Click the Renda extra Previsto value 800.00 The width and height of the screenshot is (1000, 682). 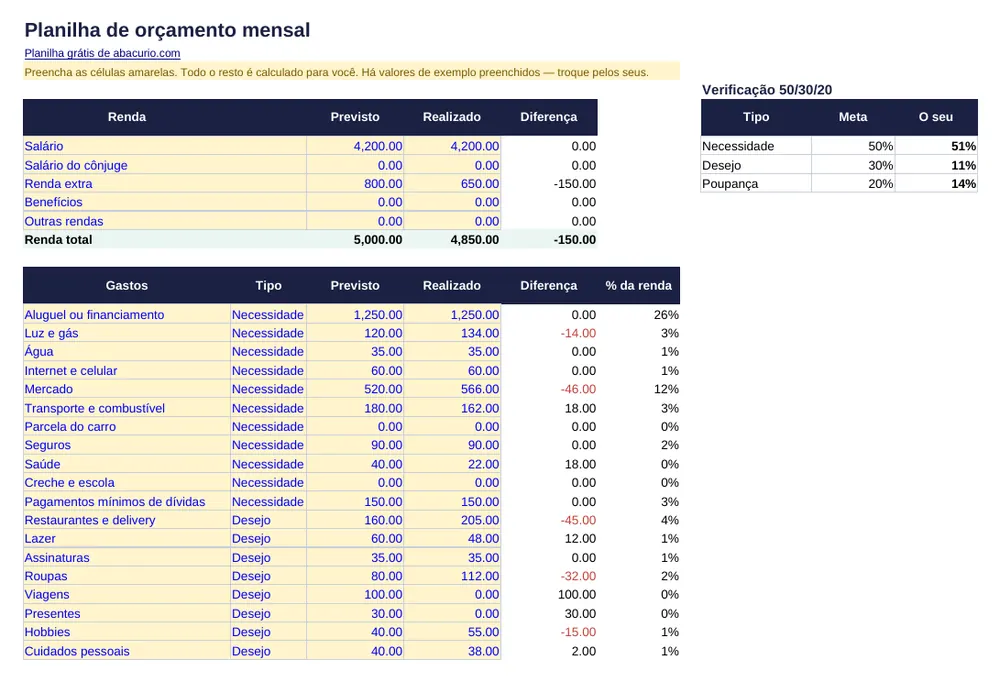(x=383, y=184)
